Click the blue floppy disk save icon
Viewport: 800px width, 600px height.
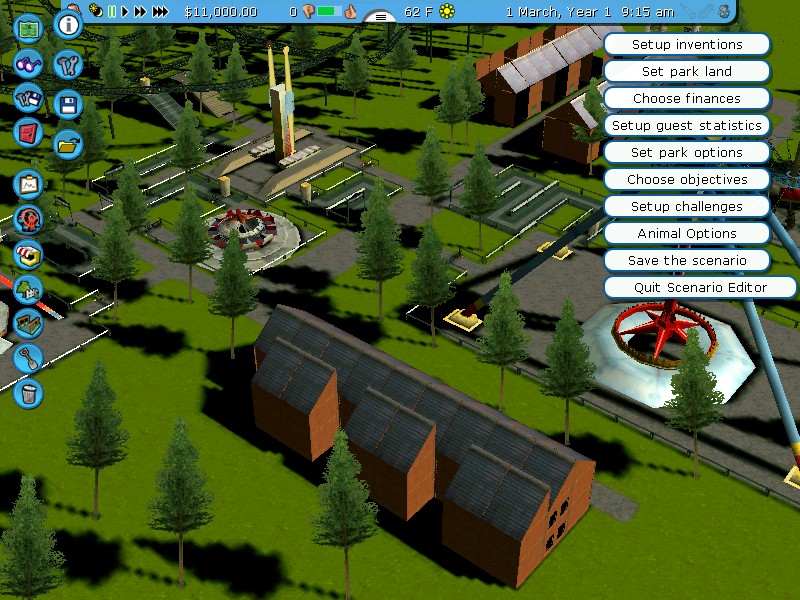pos(68,105)
